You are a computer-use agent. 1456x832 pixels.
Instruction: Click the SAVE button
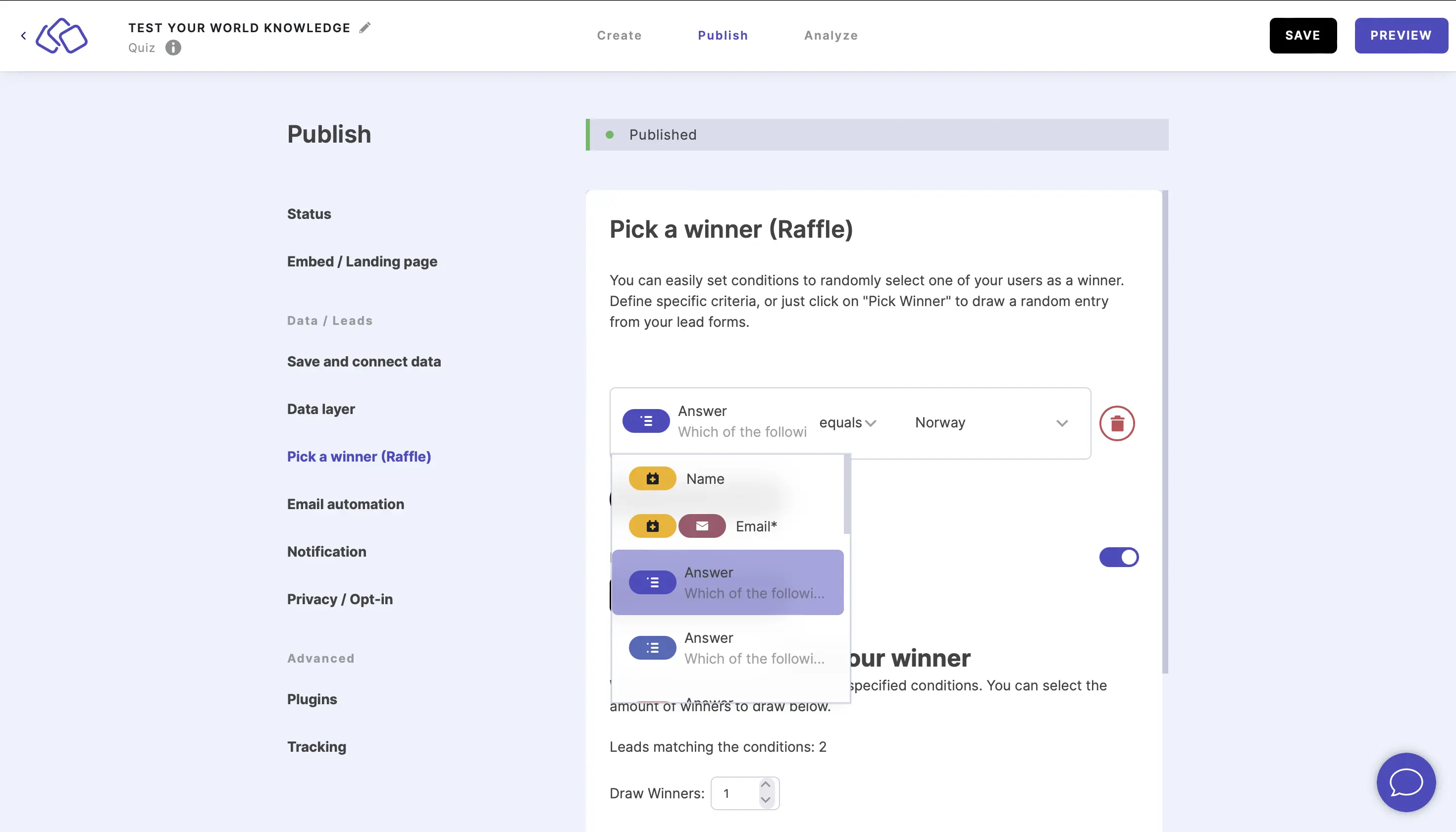(1303, 35)
